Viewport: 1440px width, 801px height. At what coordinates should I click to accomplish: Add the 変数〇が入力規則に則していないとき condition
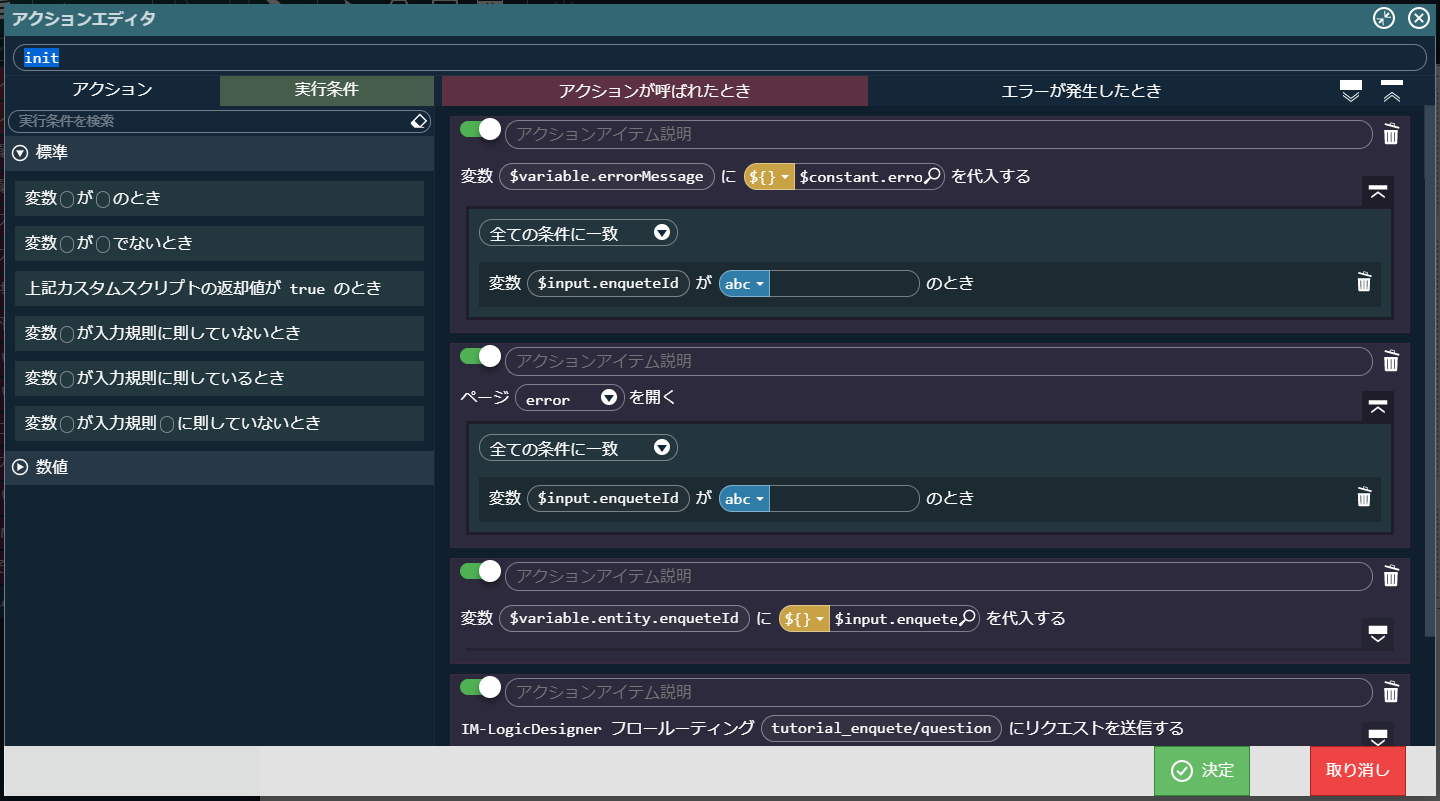220,333
